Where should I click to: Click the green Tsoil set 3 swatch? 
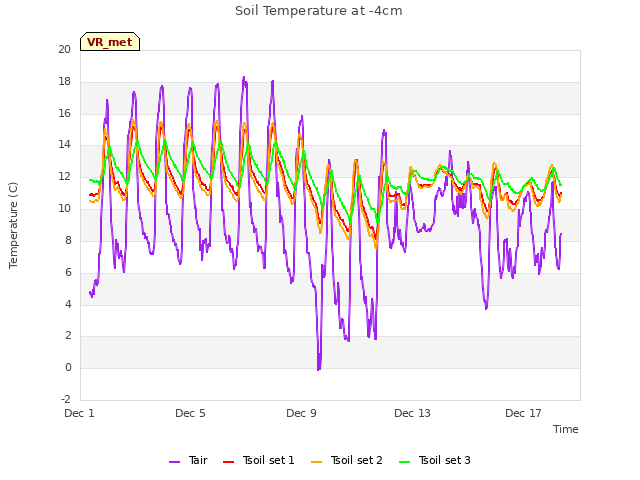404,462
